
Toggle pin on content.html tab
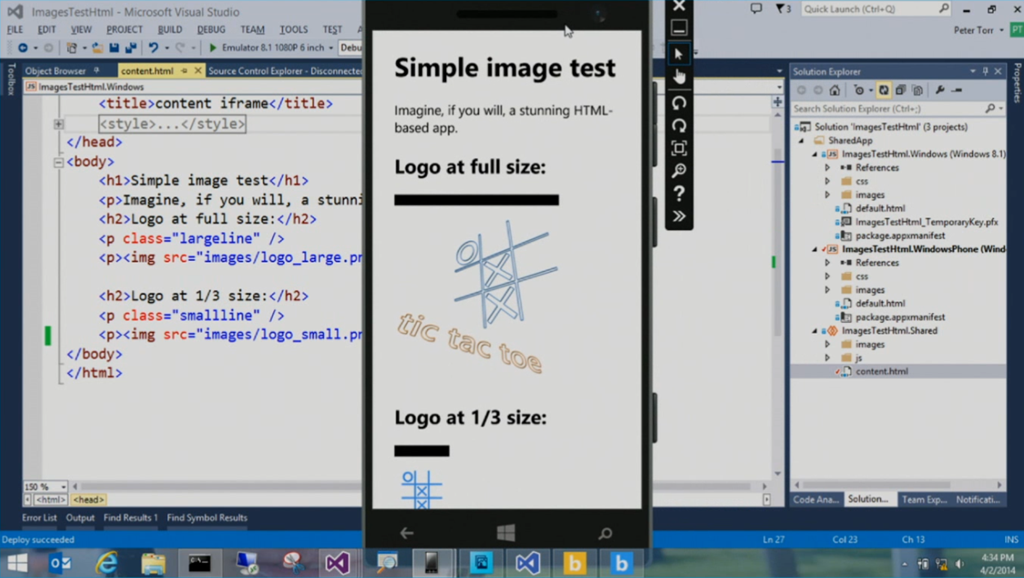(x=185, y=71)
